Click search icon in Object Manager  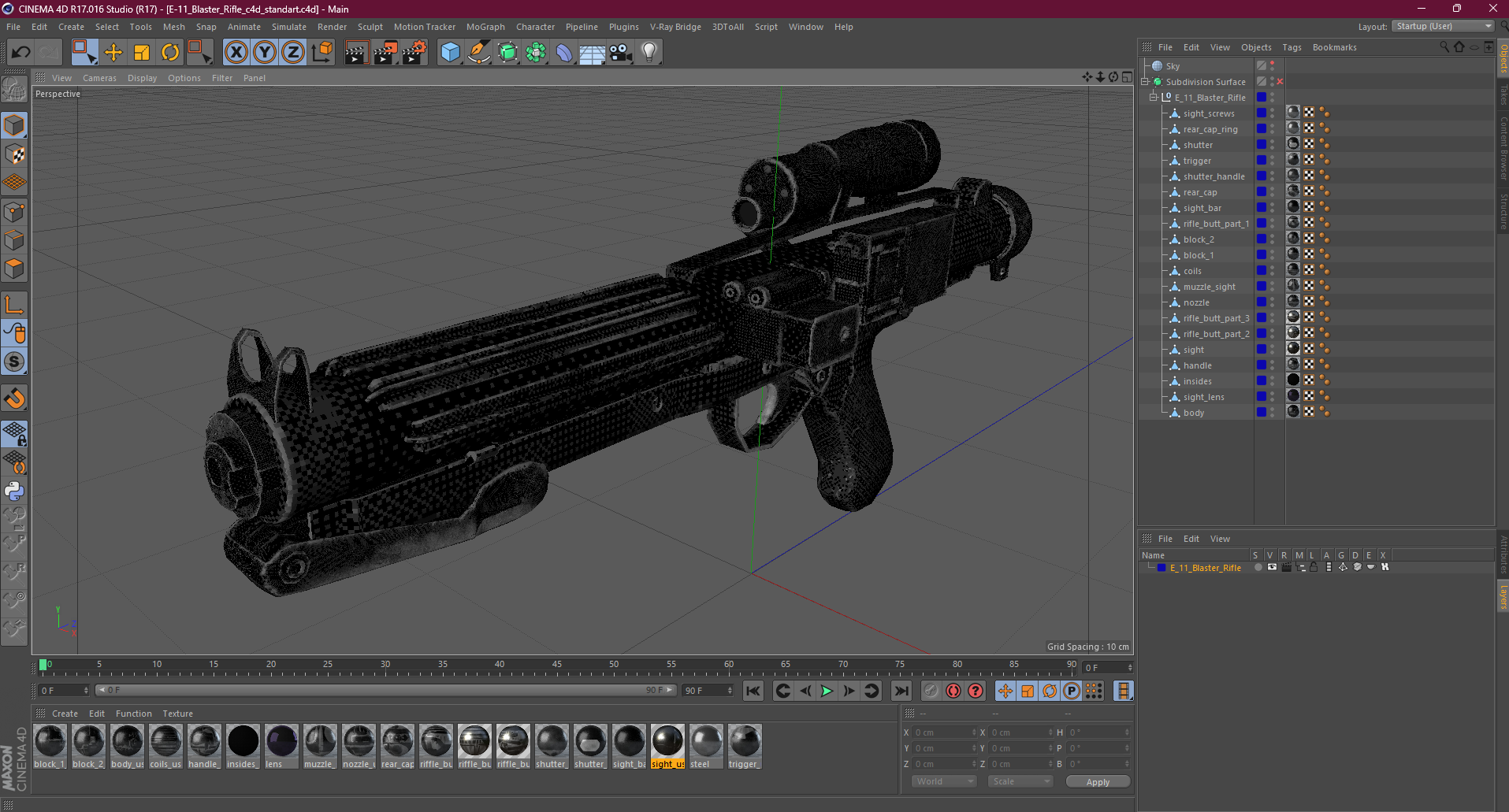pyautogui.click(x=1444, y=47)
